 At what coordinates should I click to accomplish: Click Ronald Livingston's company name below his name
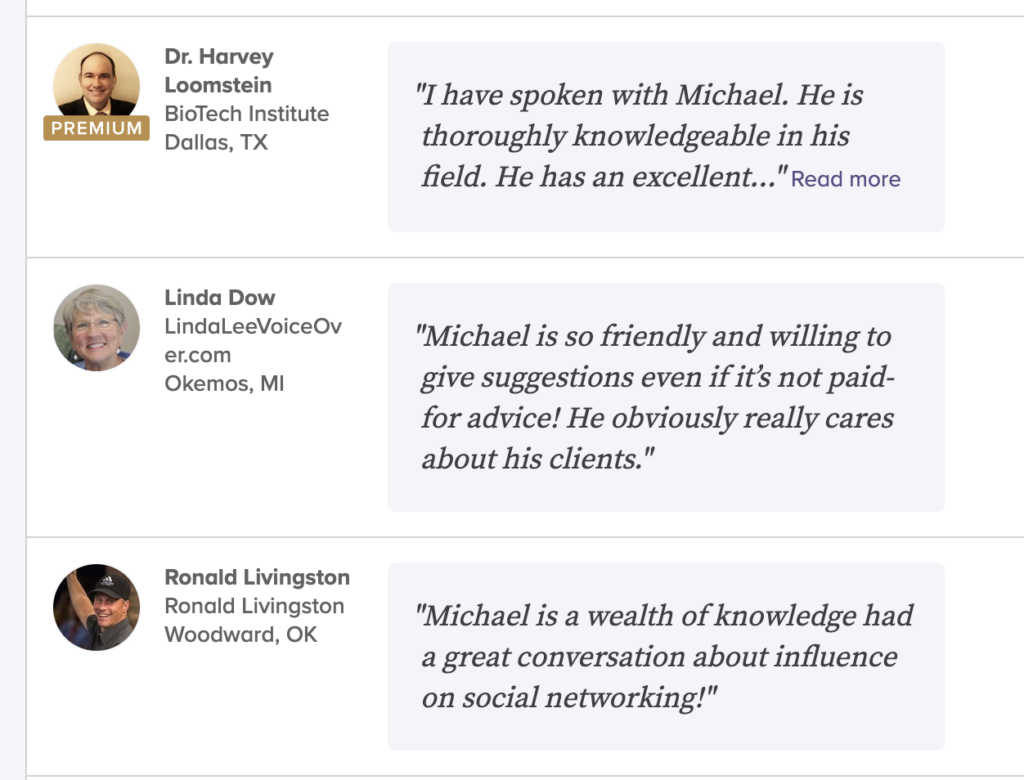point(254,606)
